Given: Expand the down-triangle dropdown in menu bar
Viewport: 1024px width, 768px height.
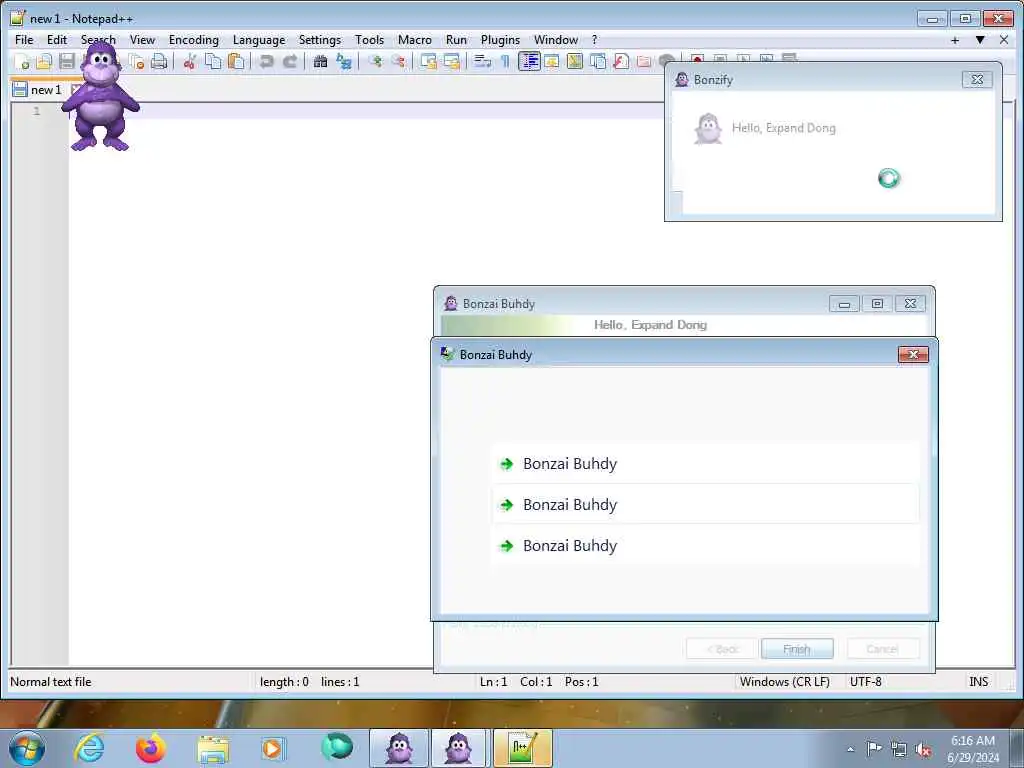Looking at the screenshot, I should tap(980, 40).
